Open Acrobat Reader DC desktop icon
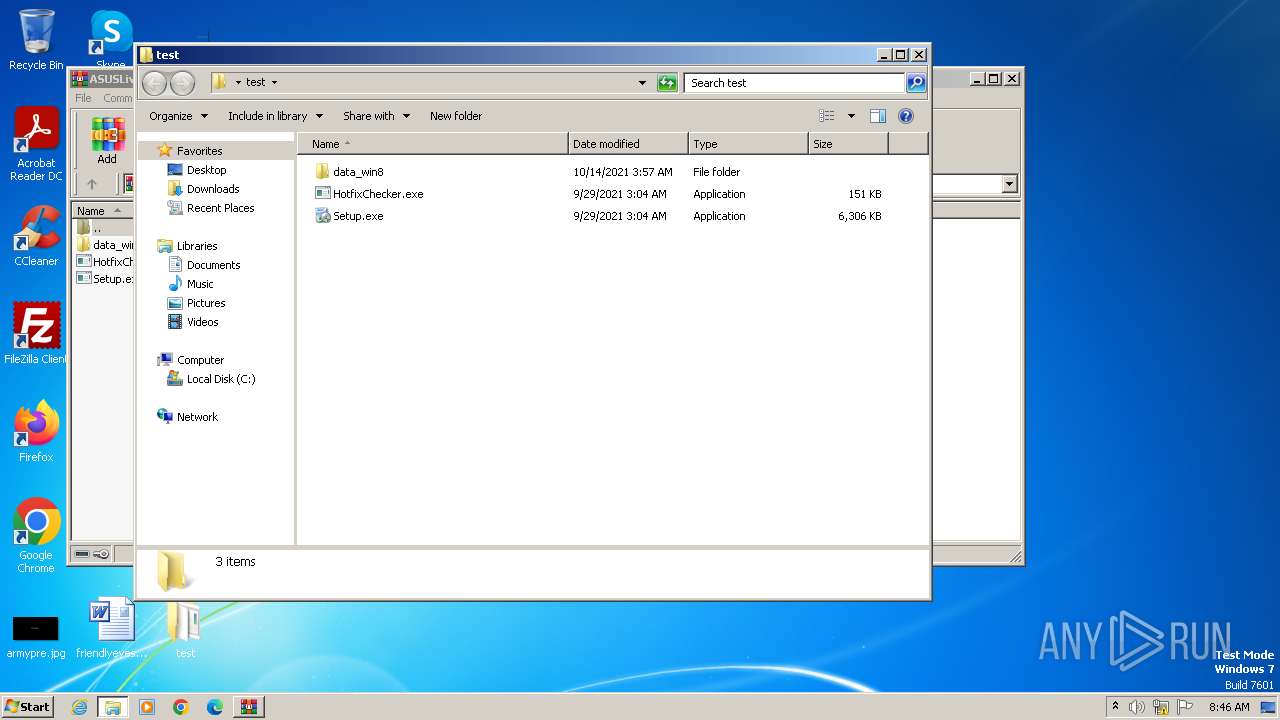 36,144
